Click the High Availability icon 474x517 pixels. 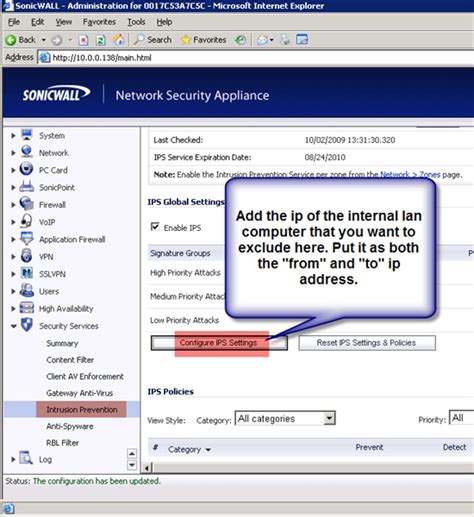coord(27,308)
